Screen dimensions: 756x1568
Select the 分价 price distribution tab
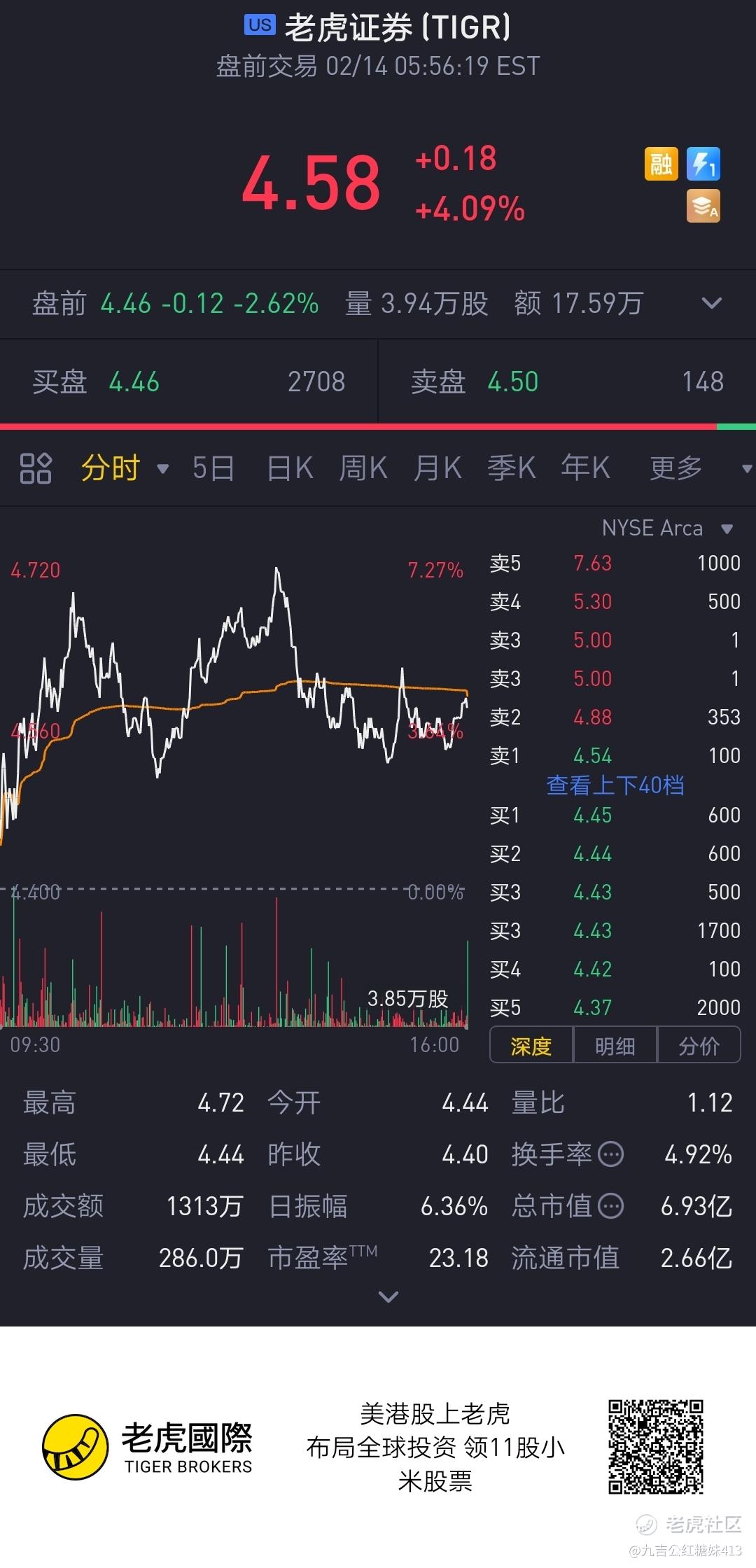click(x=699, y=1046)
